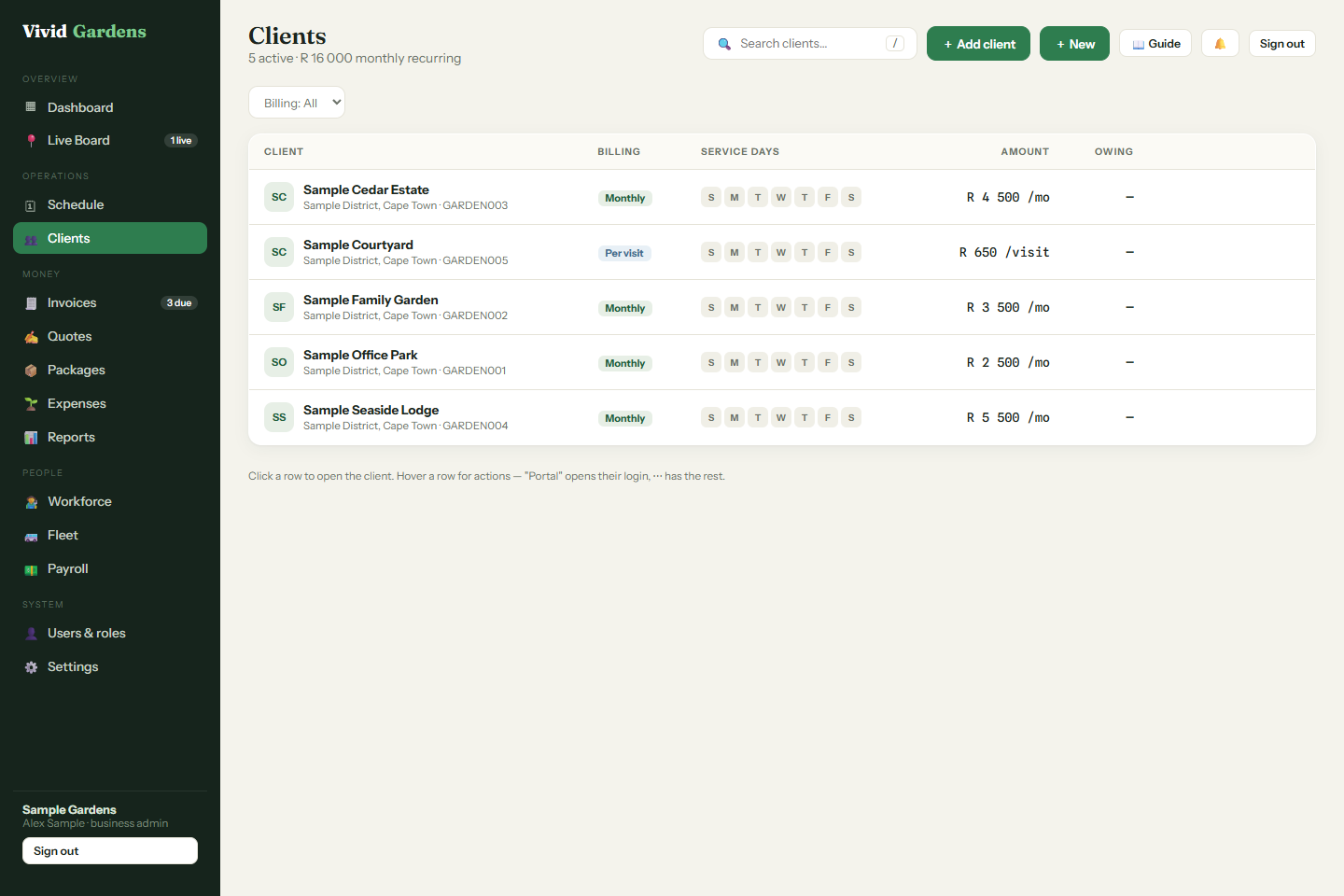This screenshot has width=1344, height=896.
Task: Sign out via sidebar bottom button
Action: pos(110,850)
